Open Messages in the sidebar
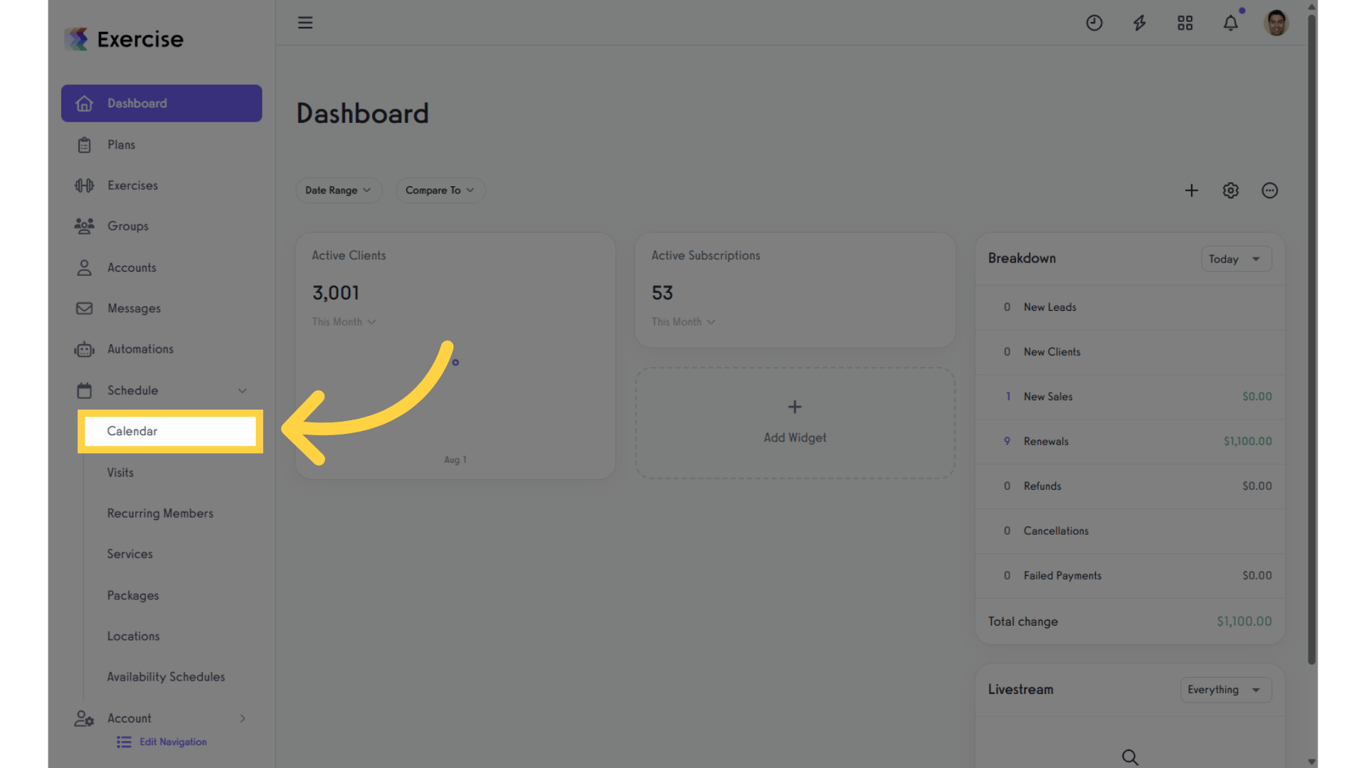Image resolution: width=1366 pixels, height=768 pixels. point(134,308)
